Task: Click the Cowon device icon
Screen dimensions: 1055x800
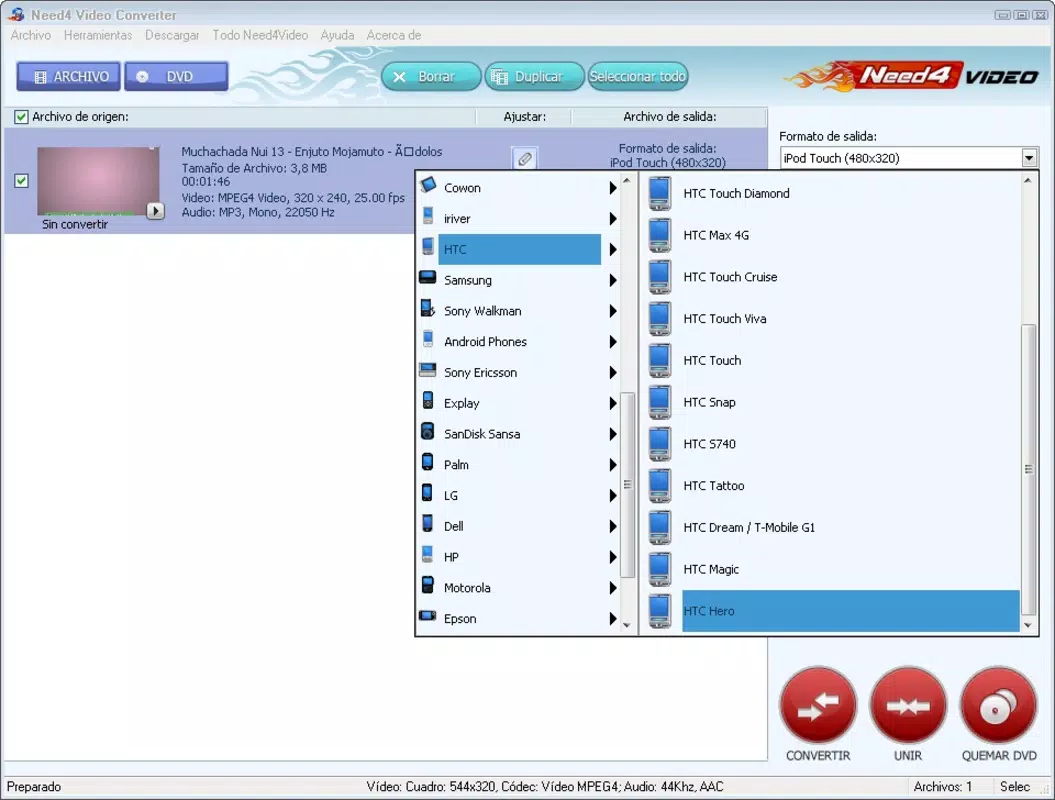Action: click(x=428, y=185)
